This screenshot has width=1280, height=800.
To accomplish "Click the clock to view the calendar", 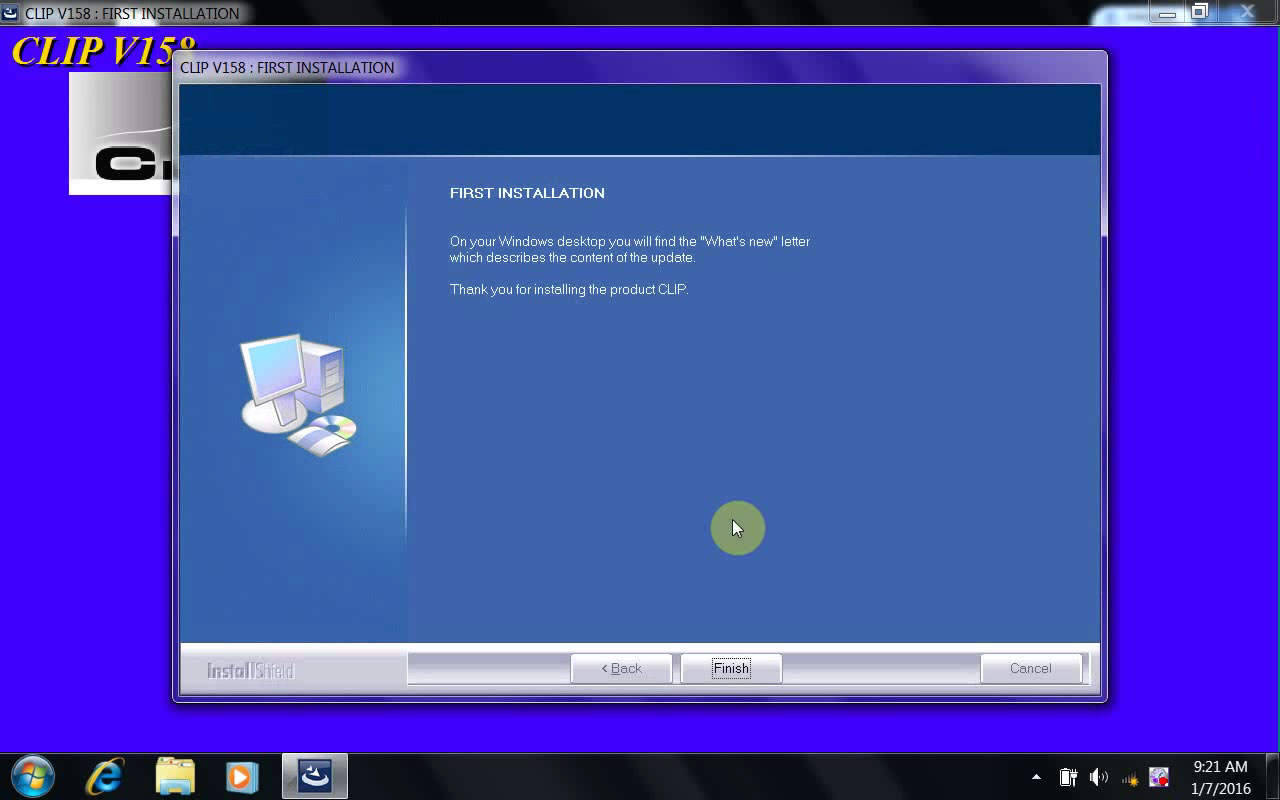I will 1219,777.
